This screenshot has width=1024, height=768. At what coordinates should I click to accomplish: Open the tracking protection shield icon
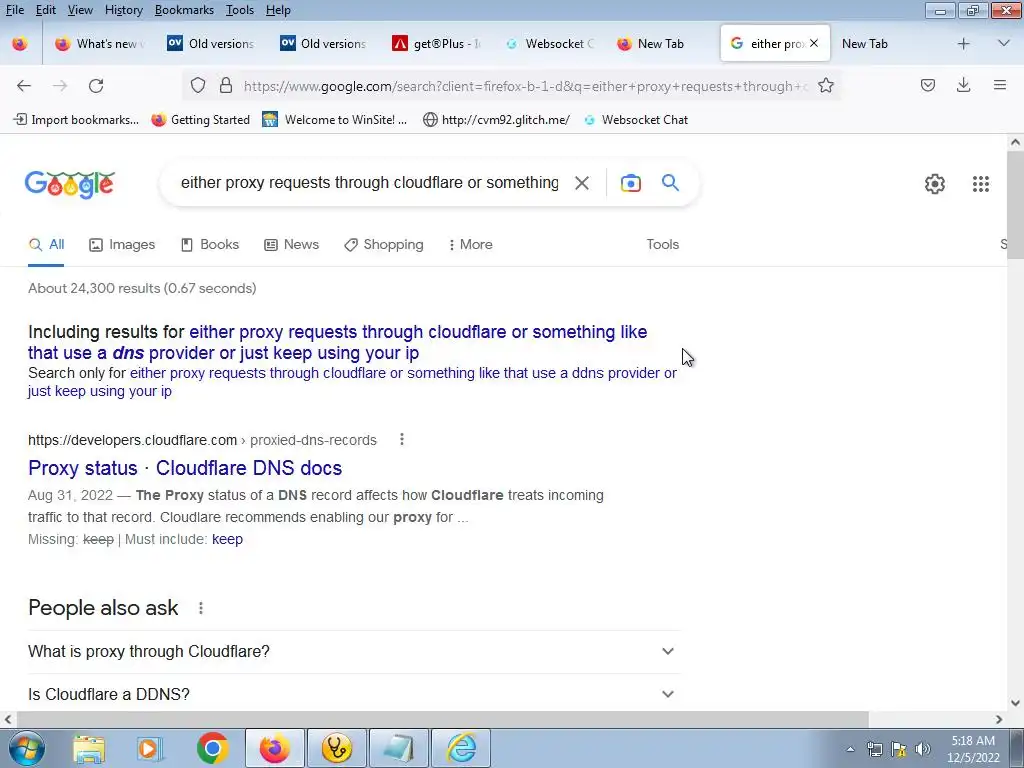pyautogui.click(x=198, y=86)
